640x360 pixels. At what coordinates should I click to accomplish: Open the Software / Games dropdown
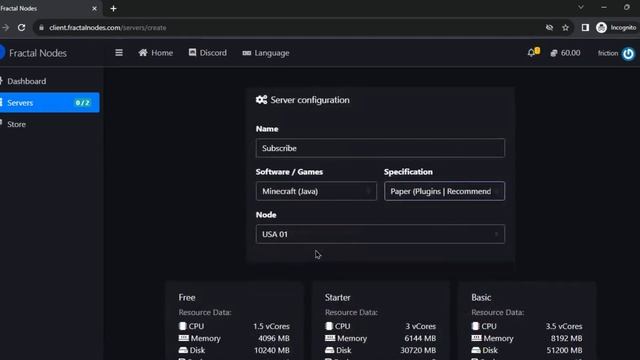[x=316, y=191]
